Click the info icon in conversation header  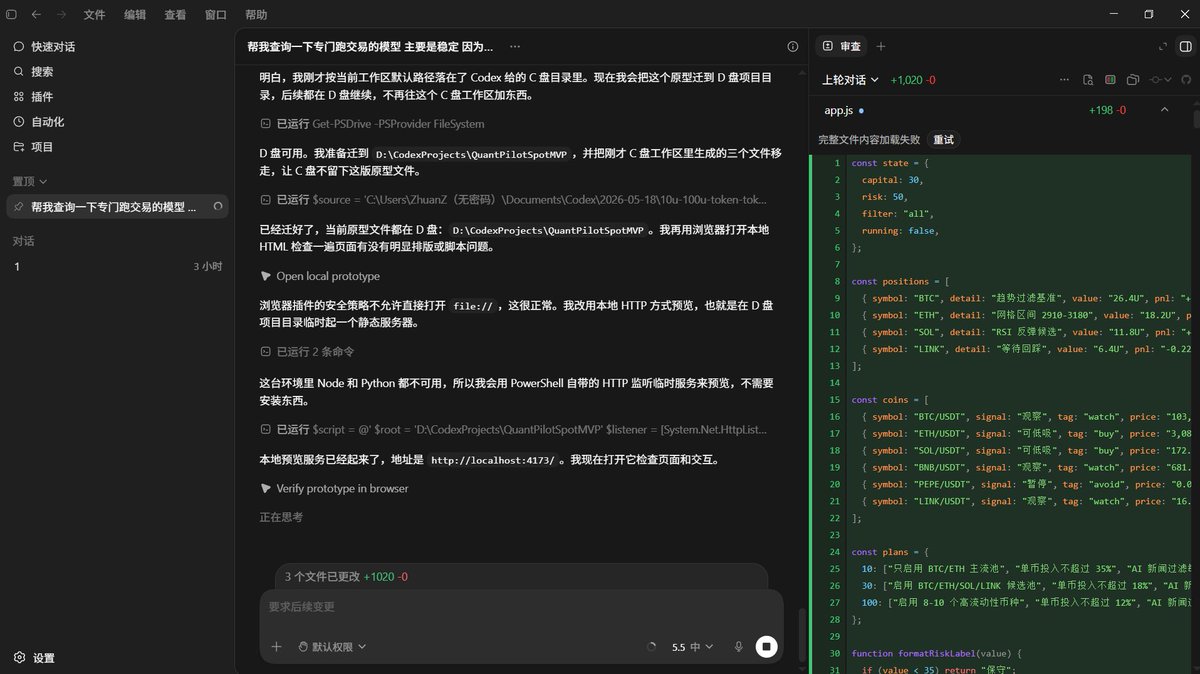(793, 47)
